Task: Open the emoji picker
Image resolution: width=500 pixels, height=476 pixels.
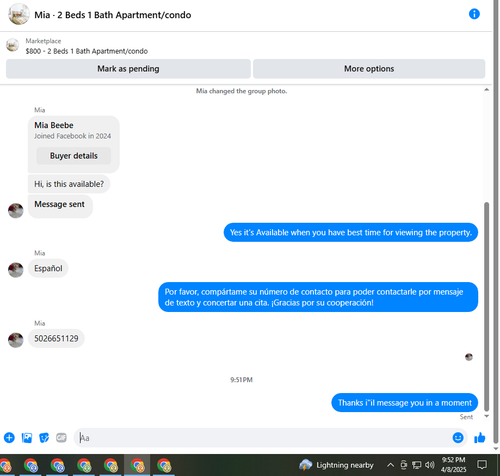Action: pyautogui.click(x=458, y=437)
